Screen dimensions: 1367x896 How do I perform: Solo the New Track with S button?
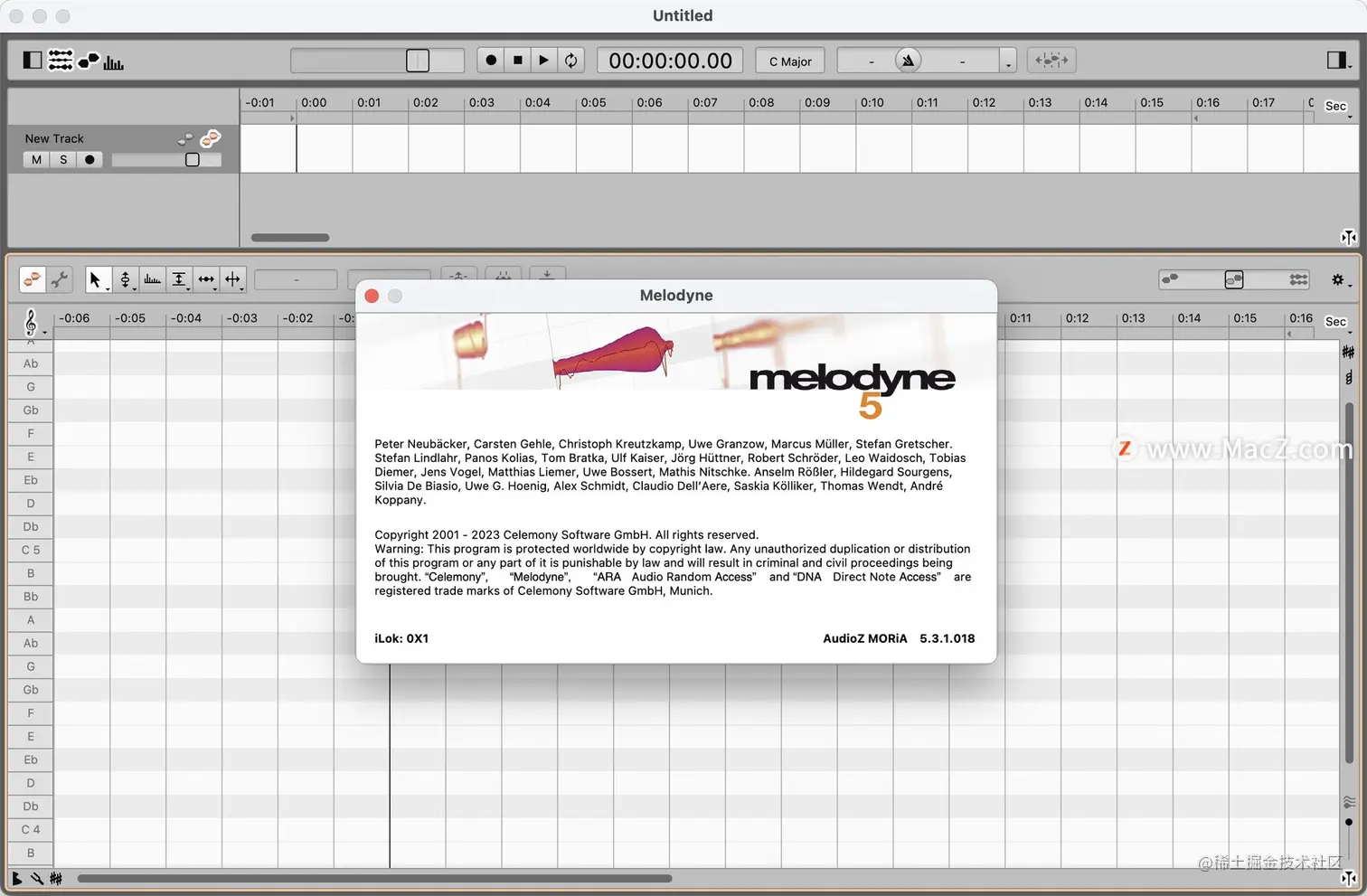63,160
